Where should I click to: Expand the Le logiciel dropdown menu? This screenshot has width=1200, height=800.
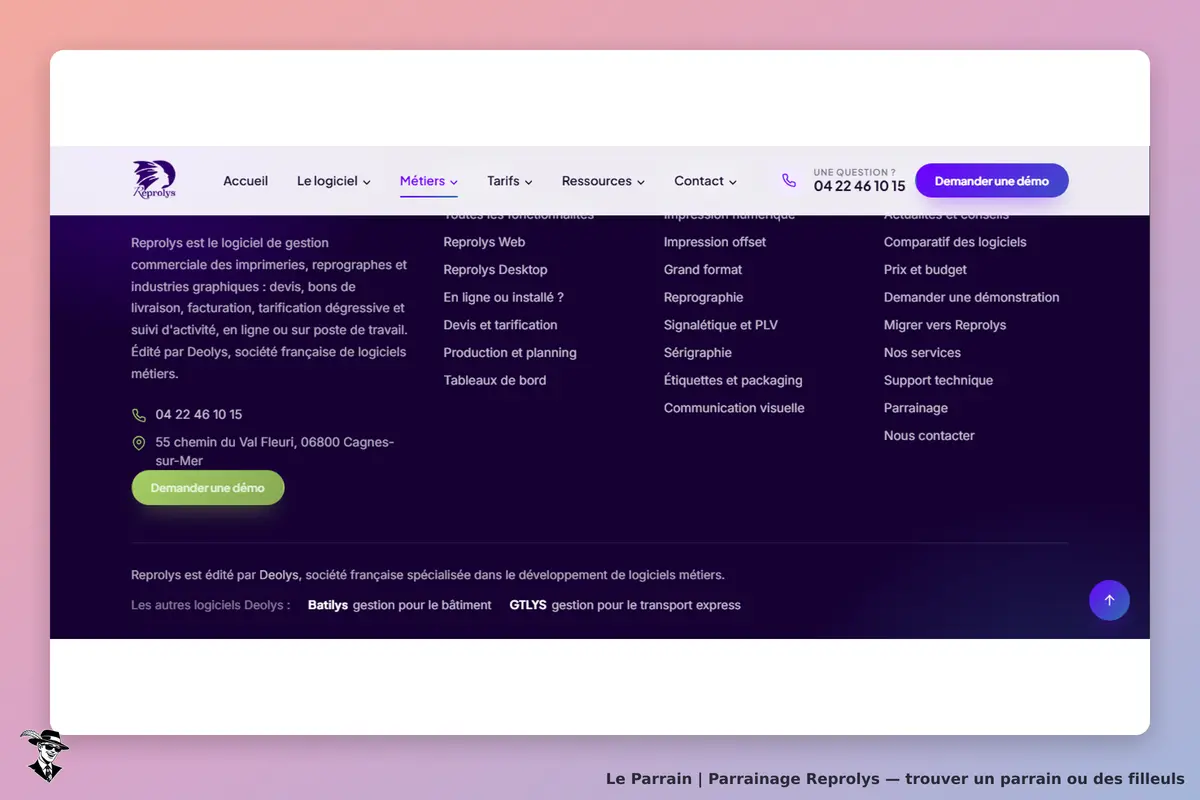click(x=334, y=181)
